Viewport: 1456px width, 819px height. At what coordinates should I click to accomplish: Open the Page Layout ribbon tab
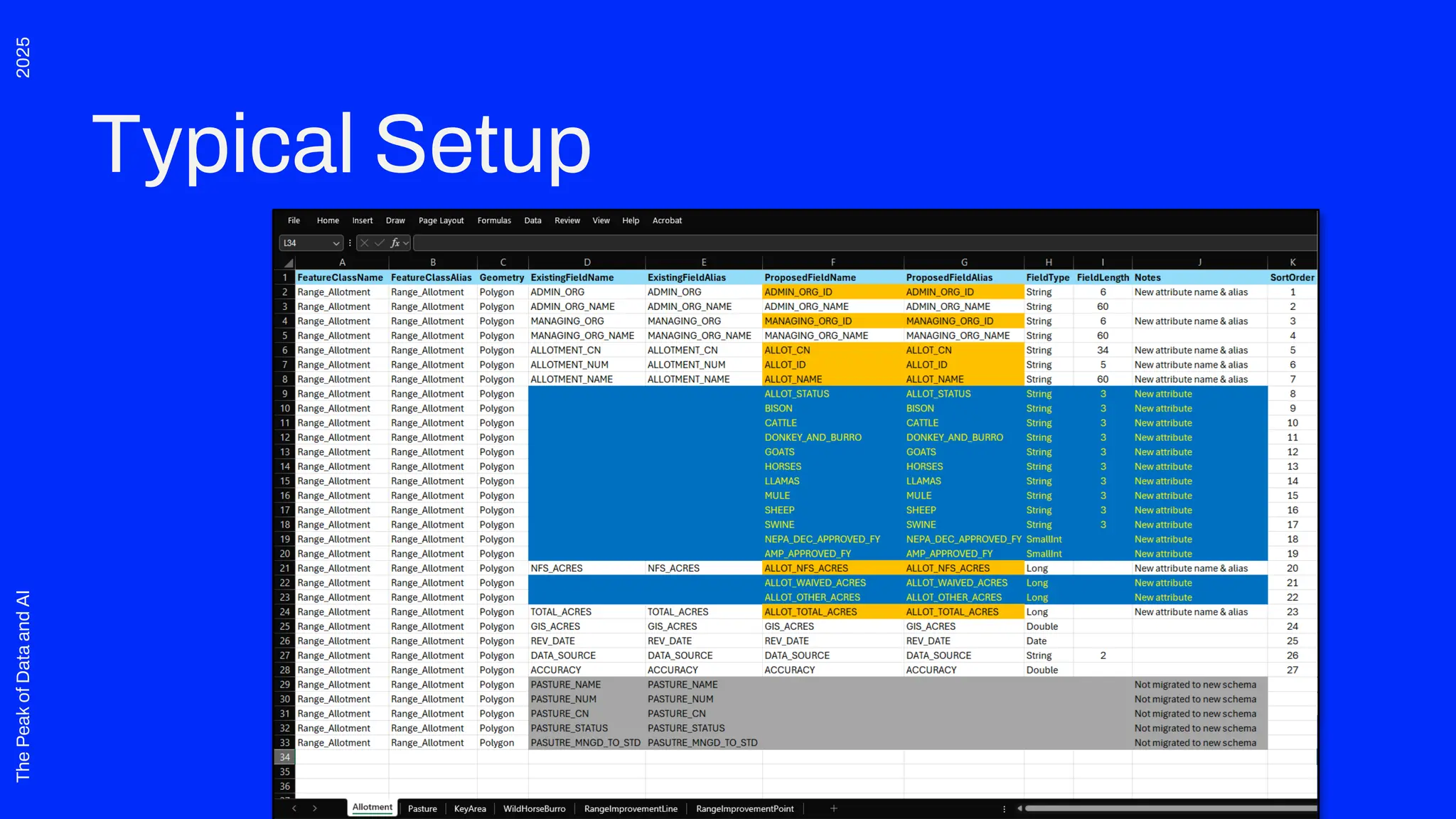pos(441,220)
